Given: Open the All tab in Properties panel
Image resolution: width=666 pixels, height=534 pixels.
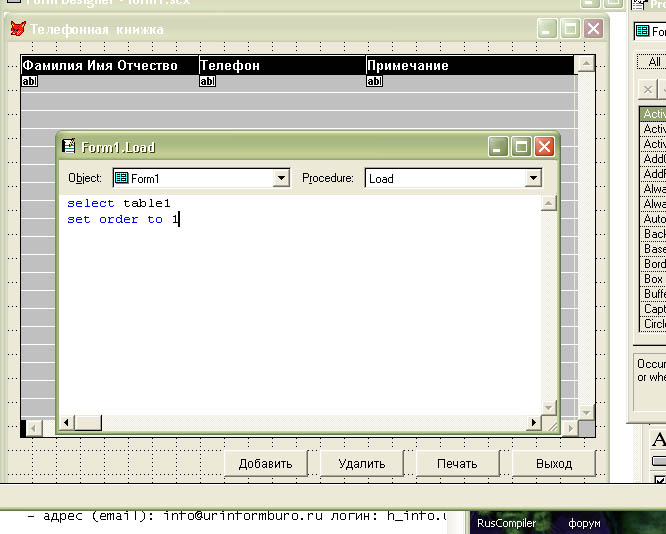Looking at the screenshot, I should click(x=654, y=62).
